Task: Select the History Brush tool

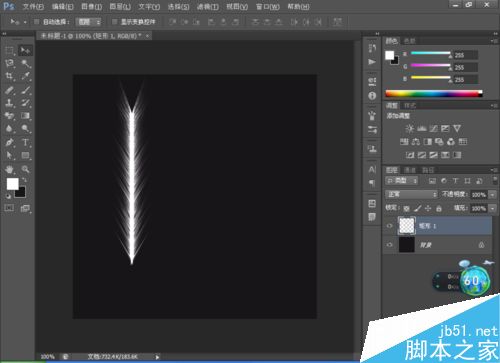Action: pos(25,103)
